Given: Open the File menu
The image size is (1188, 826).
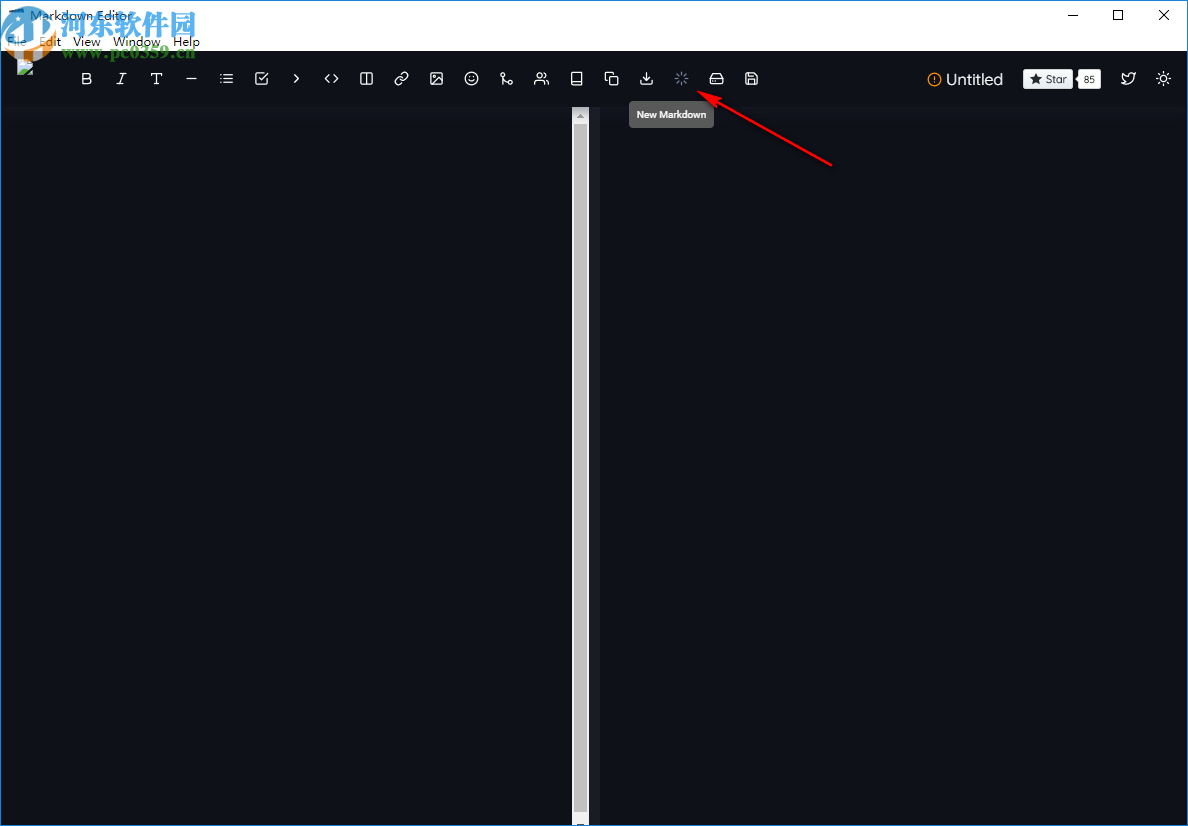Looking at the screenshot, I should tap(16, 41).
